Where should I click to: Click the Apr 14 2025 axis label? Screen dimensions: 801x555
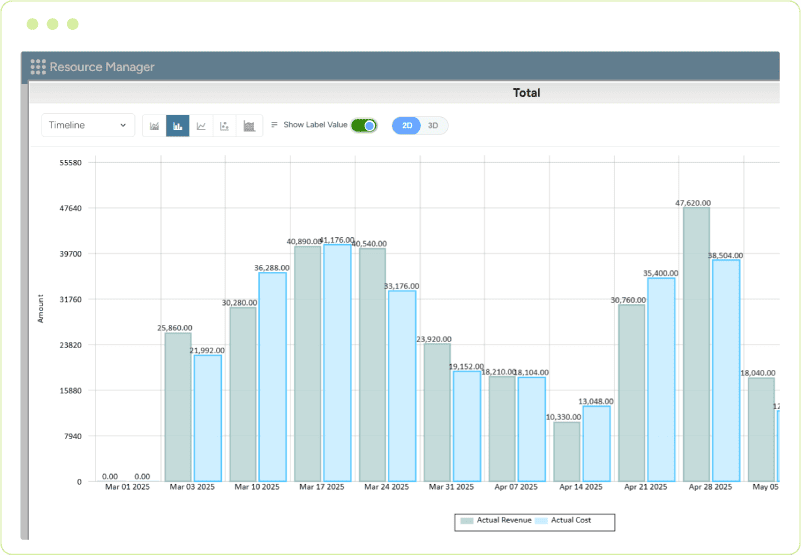[x=581, y=487]
